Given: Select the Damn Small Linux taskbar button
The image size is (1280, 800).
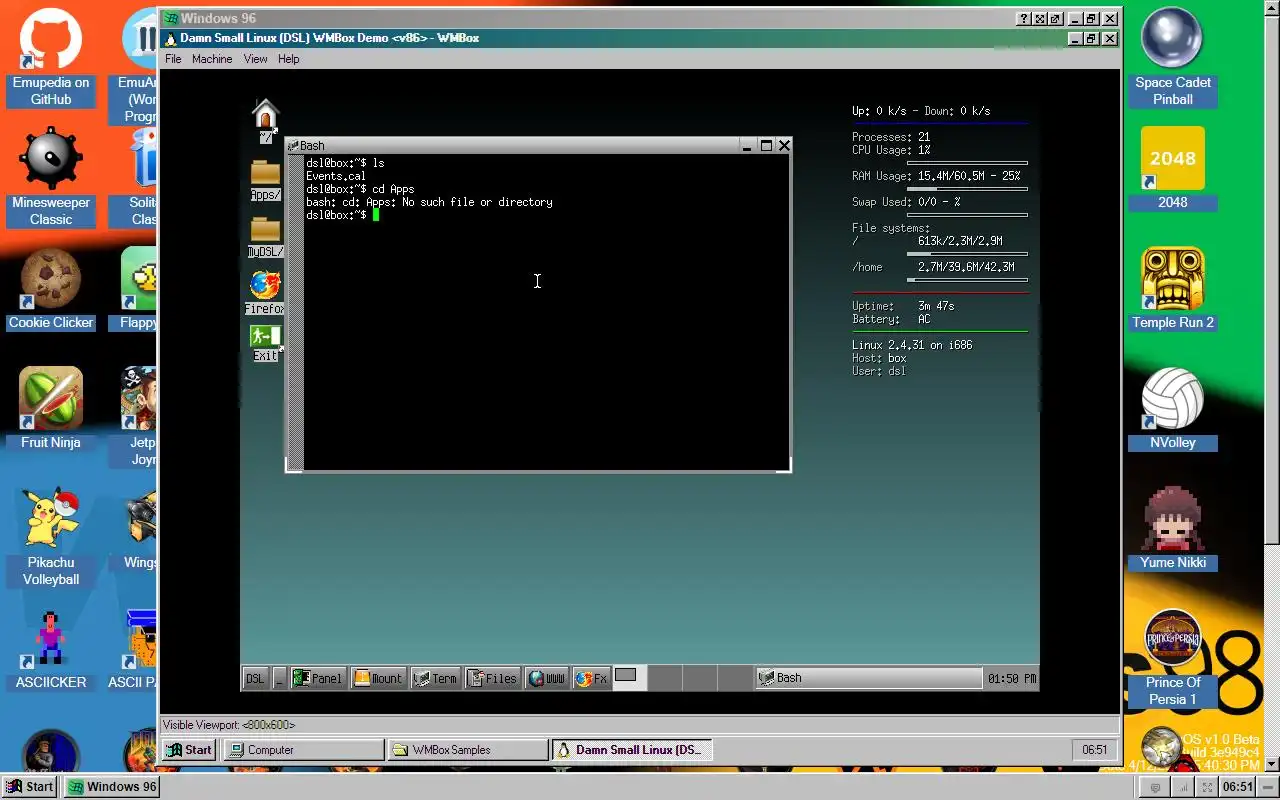Looking at the screenshot, I should pos(632,750).
